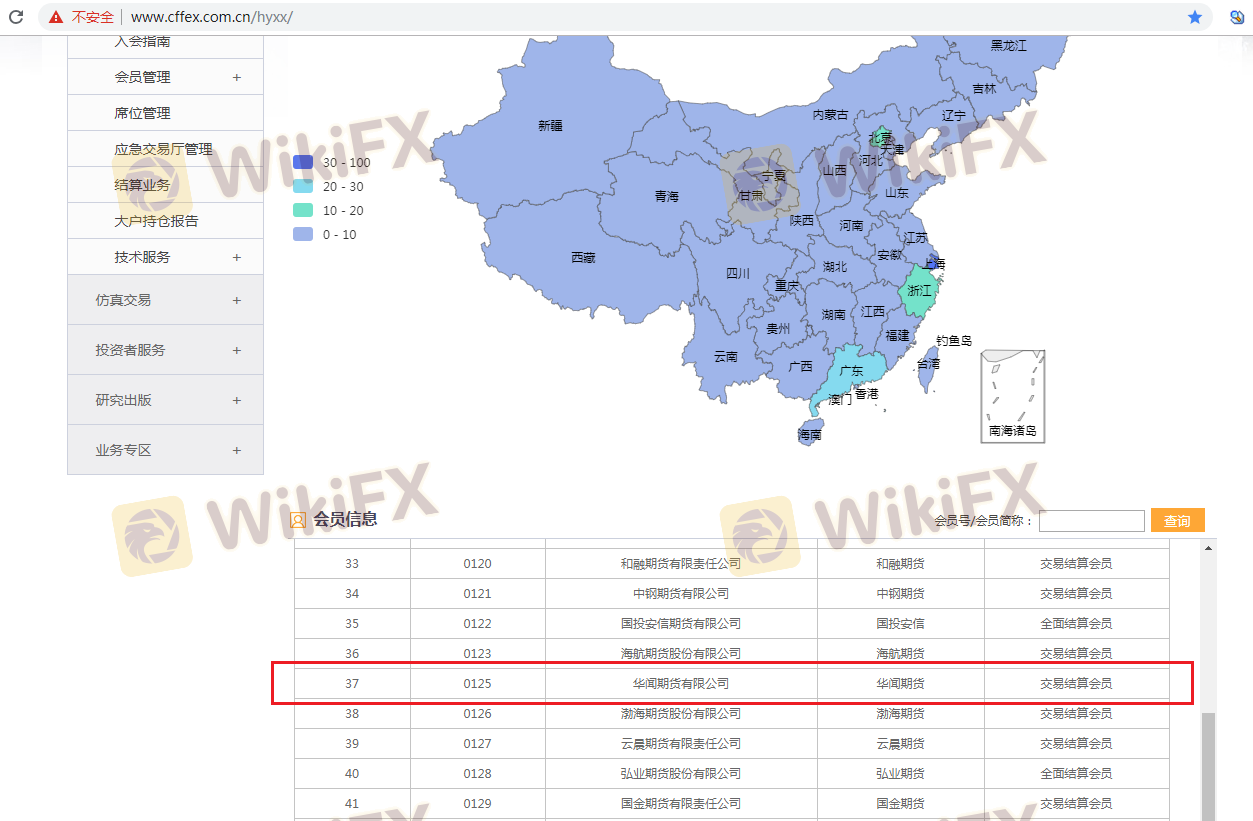Click the 会员信息 section header icon
Viewport: 1253px width, 821px height.
pyautogui.click(x=297, y=520)
